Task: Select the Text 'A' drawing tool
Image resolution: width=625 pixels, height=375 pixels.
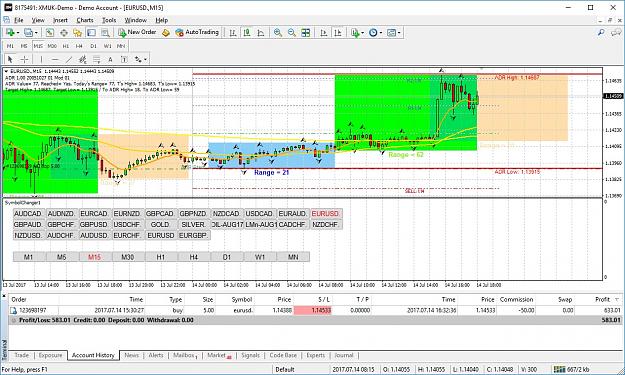Action: click(x=110, y=59)
